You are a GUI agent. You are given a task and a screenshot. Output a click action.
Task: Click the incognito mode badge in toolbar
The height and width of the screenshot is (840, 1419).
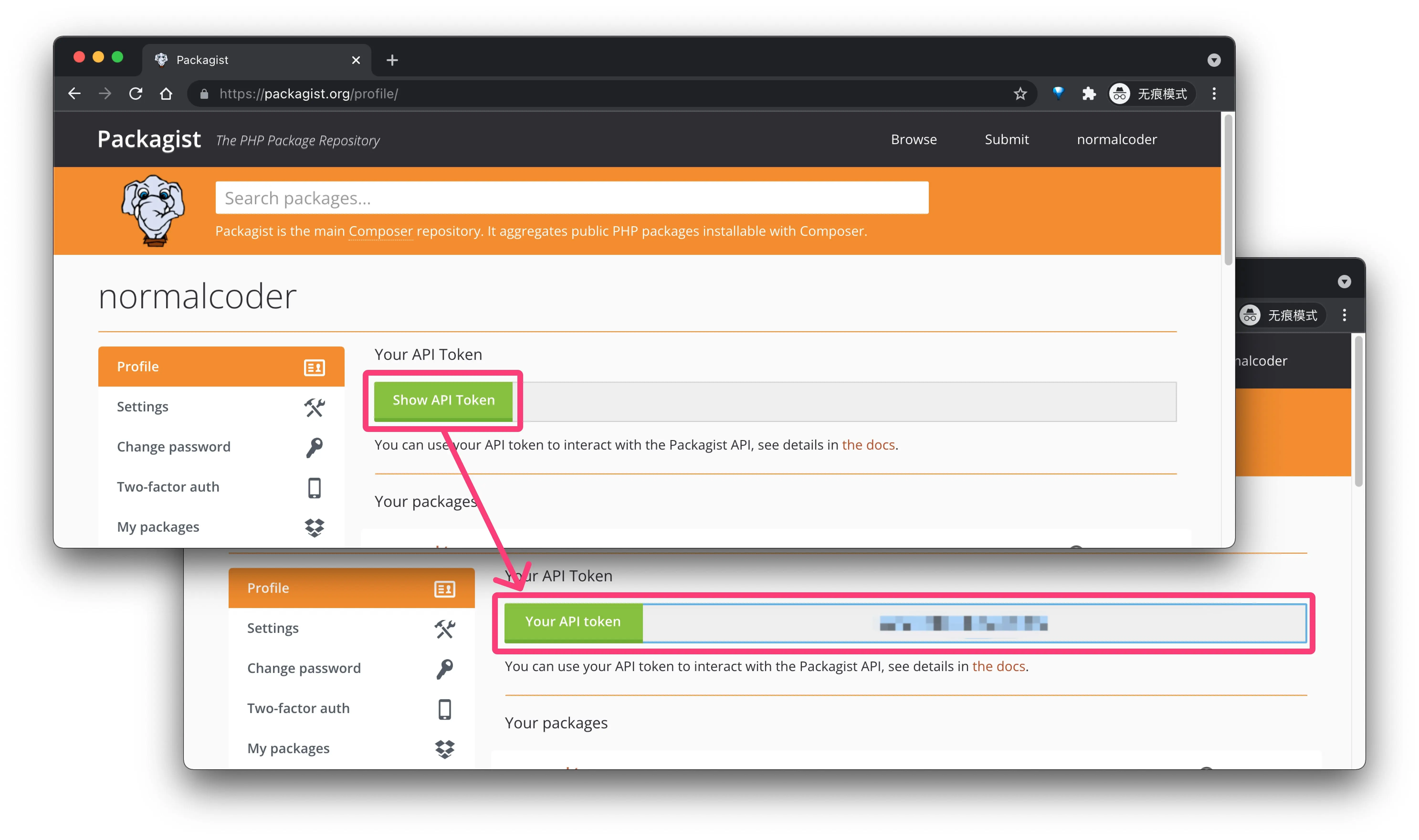pos(1150,93)
